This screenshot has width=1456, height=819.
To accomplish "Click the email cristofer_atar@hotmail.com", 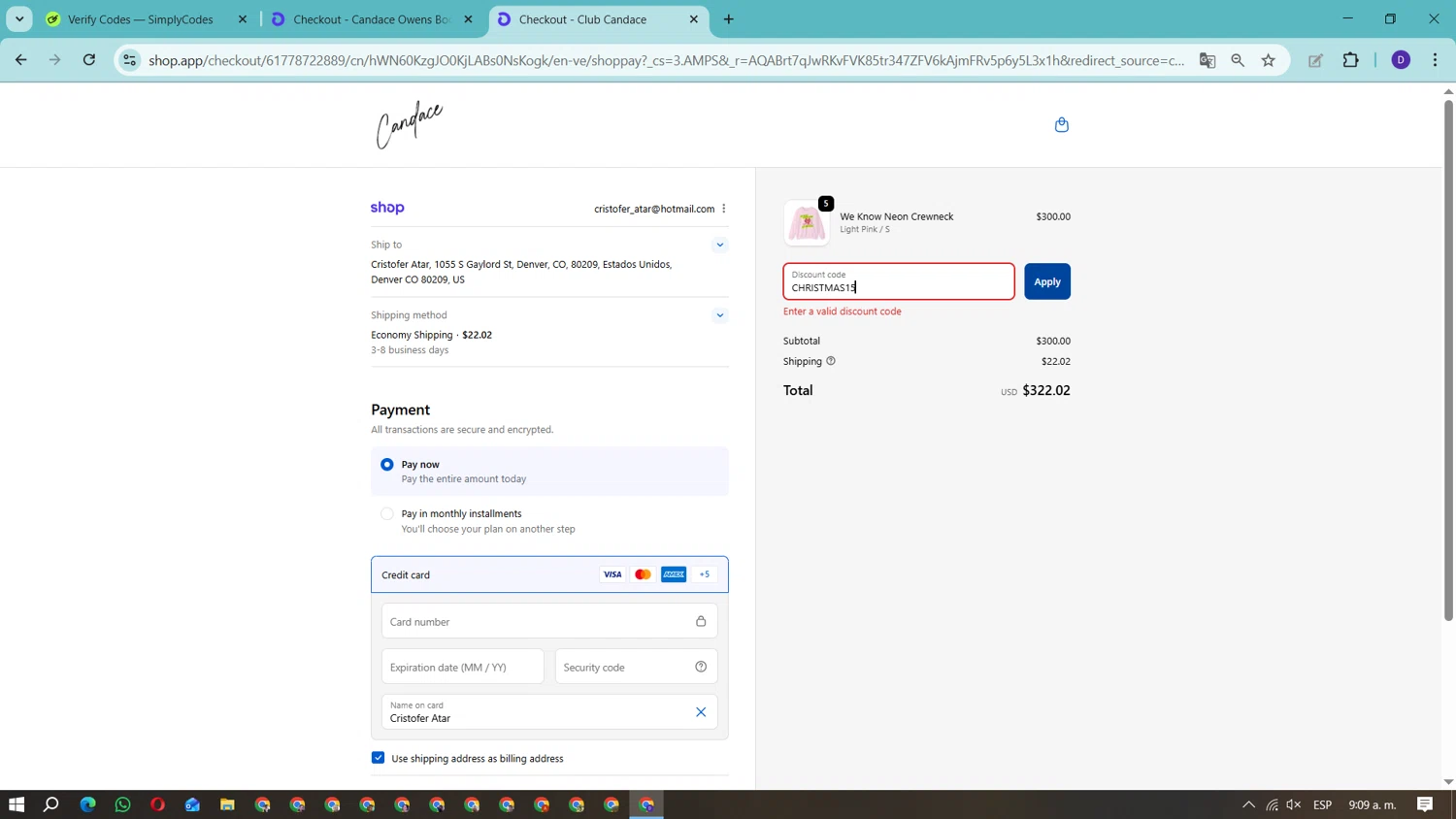I will (x=654, y=209).
